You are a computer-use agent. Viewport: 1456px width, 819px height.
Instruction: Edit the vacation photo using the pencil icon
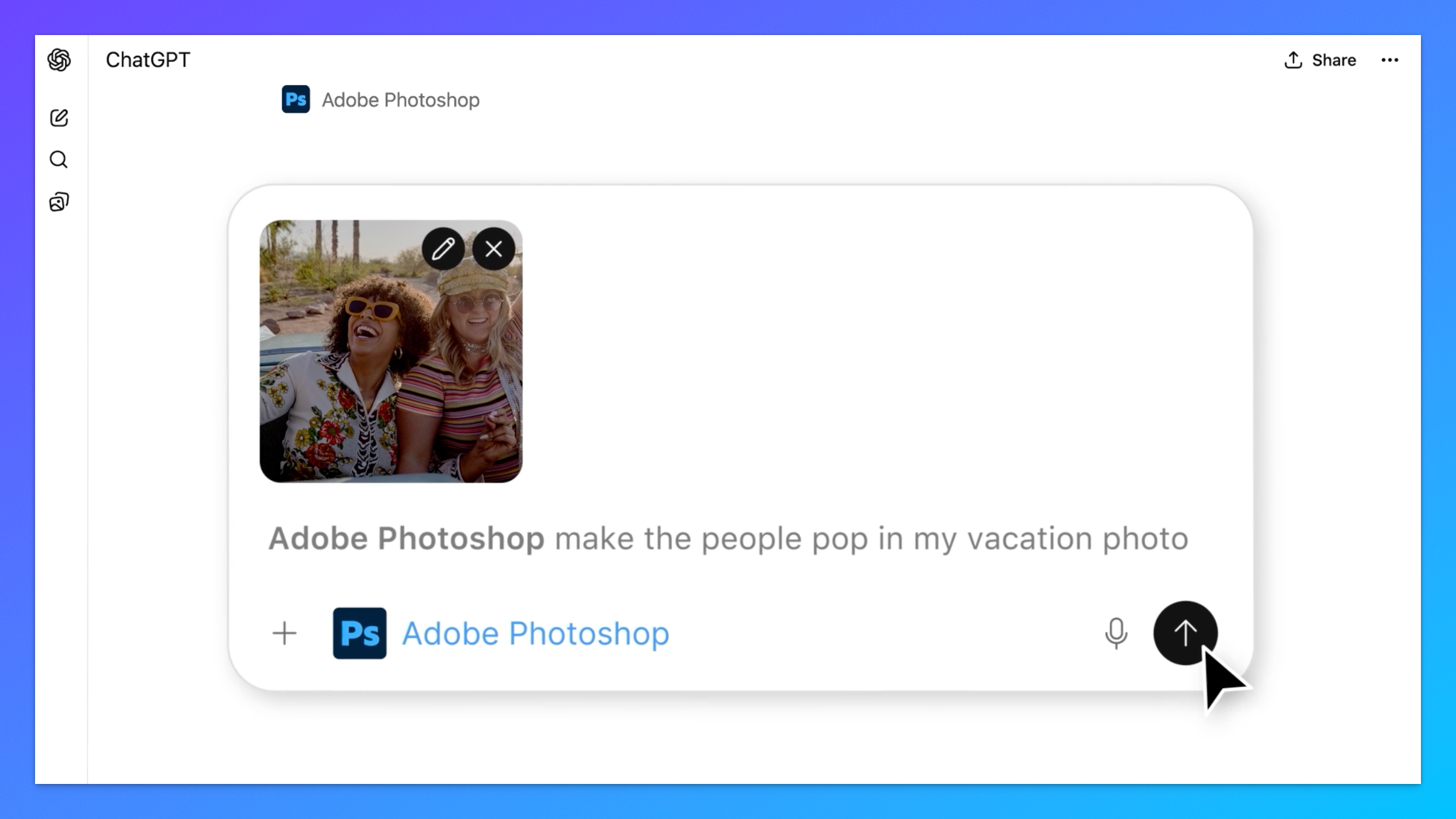(x=443, y=249)
